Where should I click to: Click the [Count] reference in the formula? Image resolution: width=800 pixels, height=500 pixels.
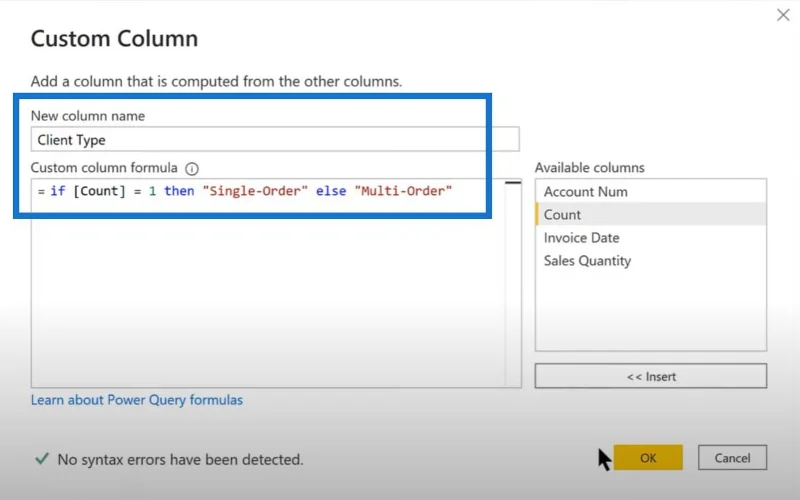click(99, 191)
